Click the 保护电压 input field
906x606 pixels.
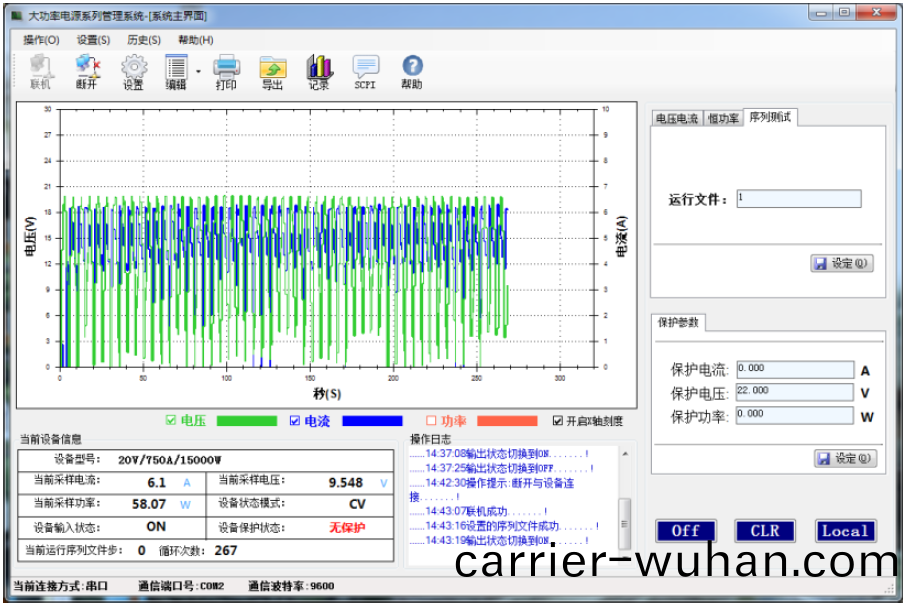[795, 392]
